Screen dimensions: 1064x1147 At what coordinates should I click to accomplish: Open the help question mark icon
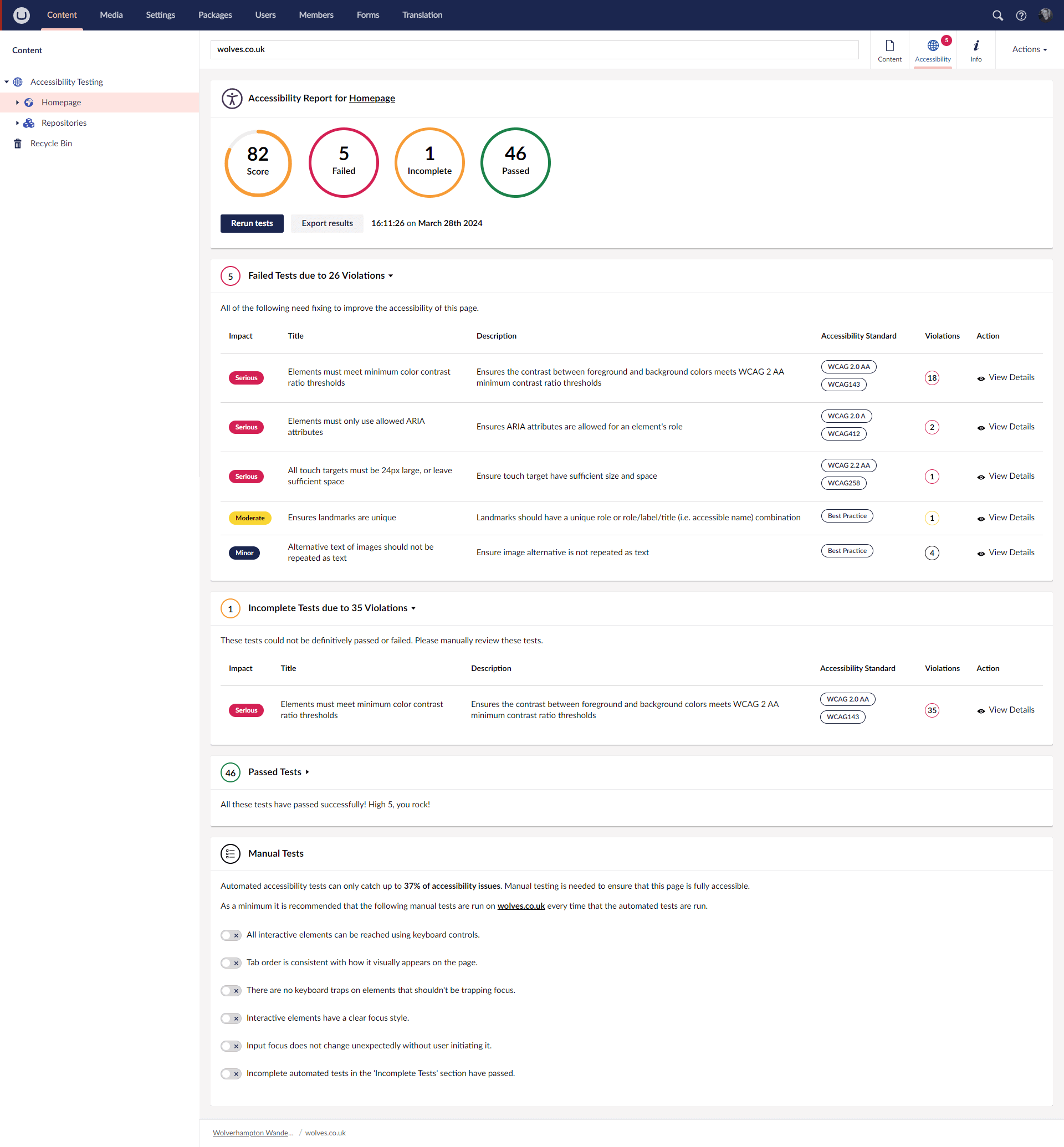[1020, 16]
